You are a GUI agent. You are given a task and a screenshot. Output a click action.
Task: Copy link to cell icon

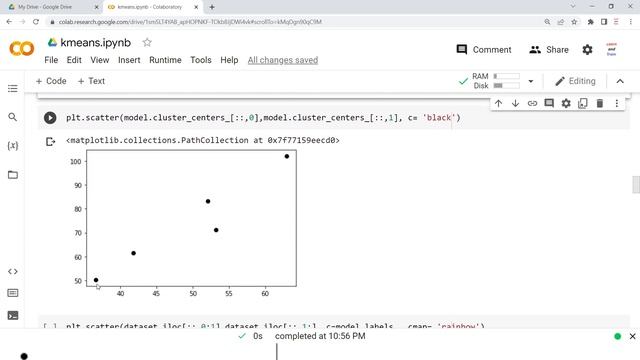(x=532, y=103)
